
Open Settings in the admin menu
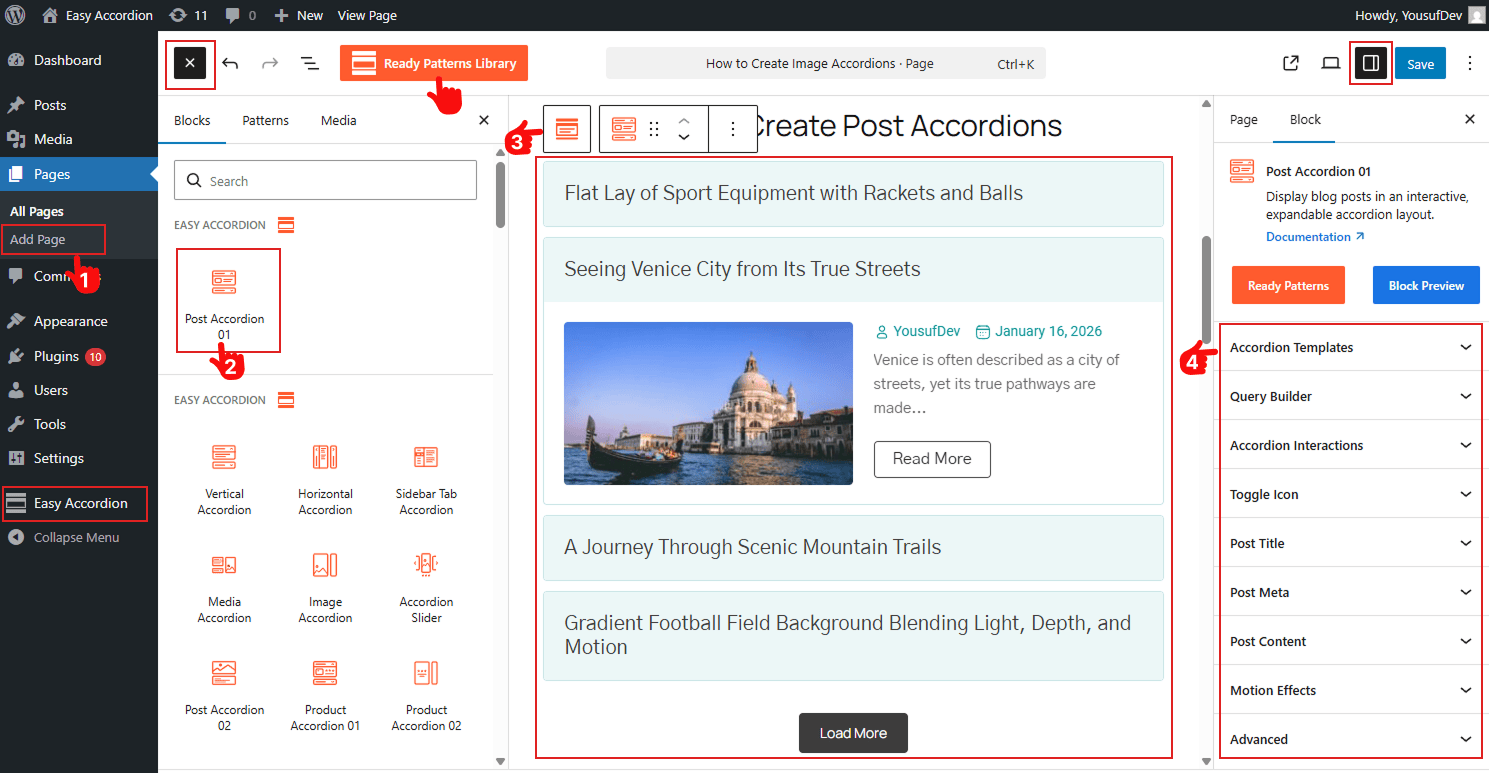click(79, 458)
